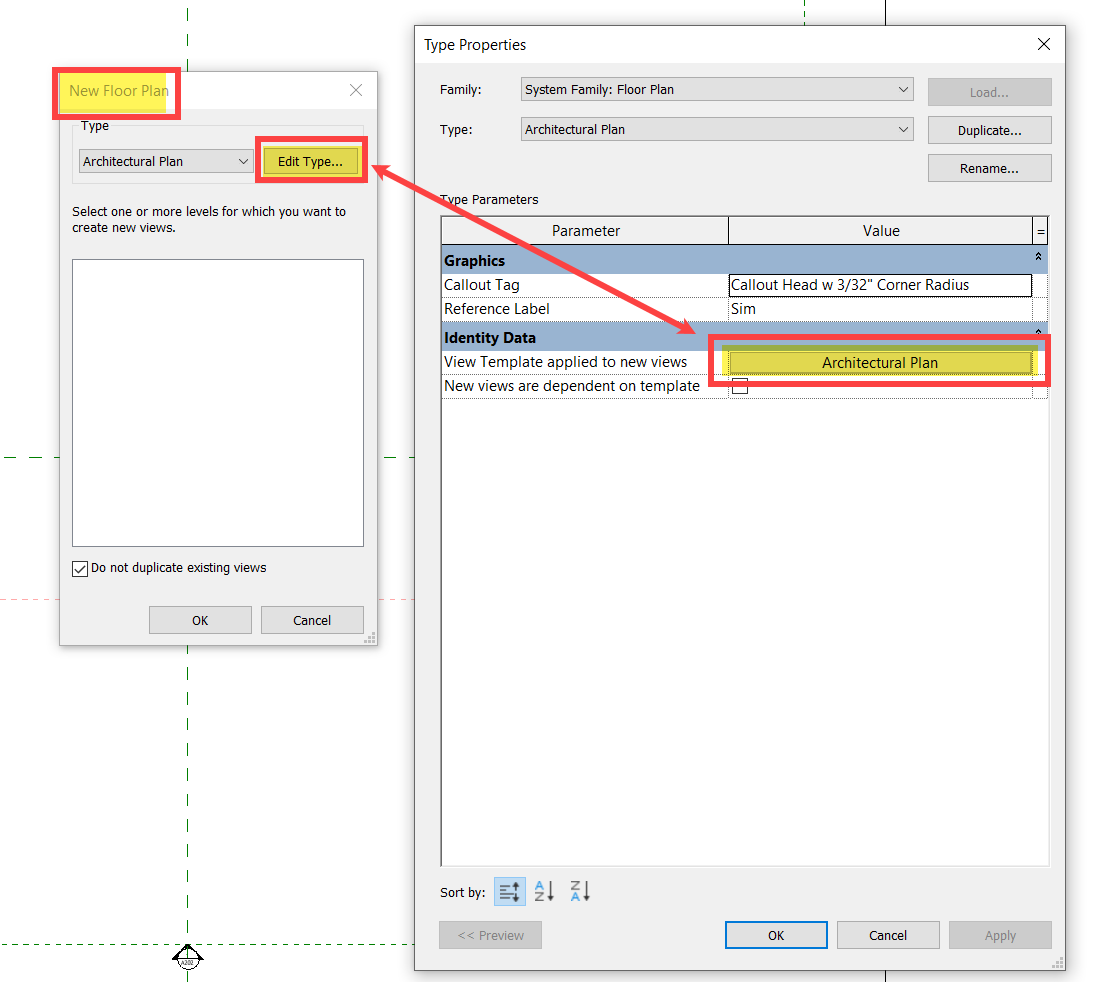Sort parameters descending with the Z-A icon

[x=580, y=890]
